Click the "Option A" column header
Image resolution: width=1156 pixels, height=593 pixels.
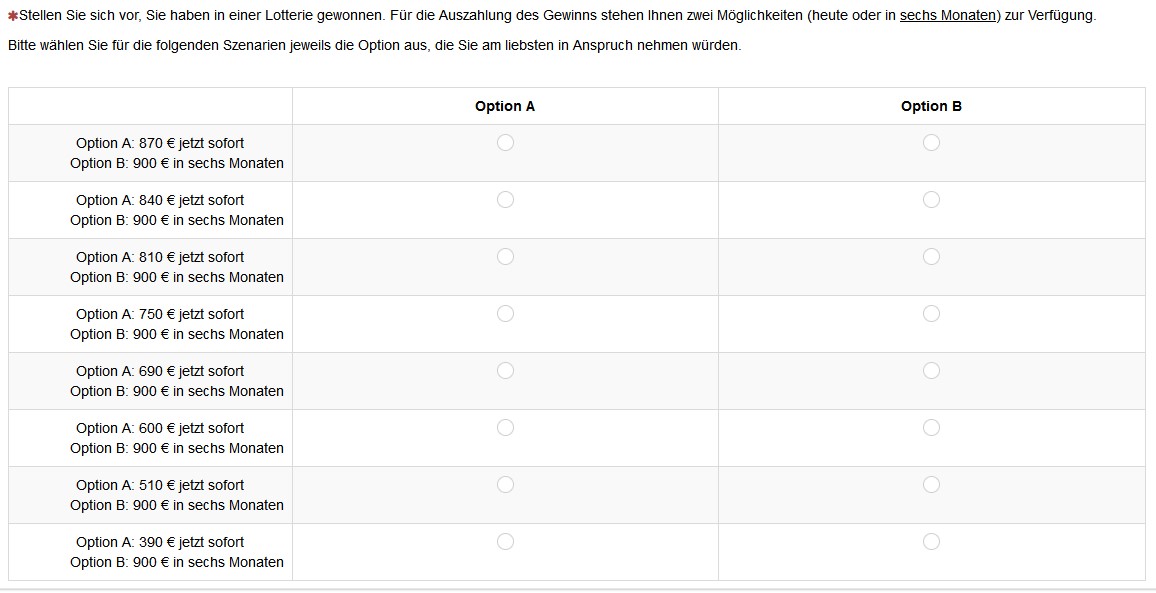[505, 106]
